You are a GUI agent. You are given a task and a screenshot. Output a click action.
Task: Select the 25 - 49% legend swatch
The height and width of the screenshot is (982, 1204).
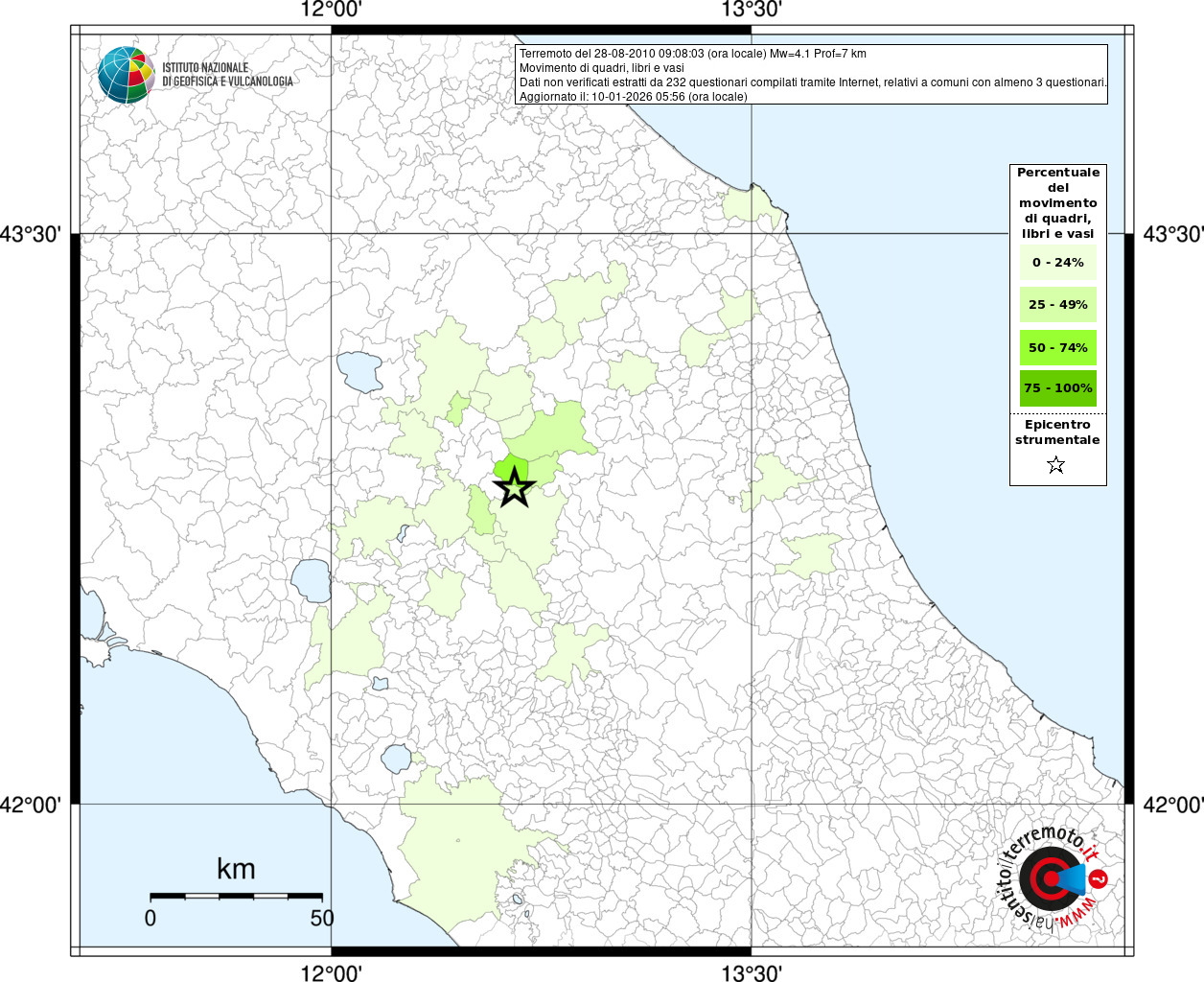coord(1057,305)
